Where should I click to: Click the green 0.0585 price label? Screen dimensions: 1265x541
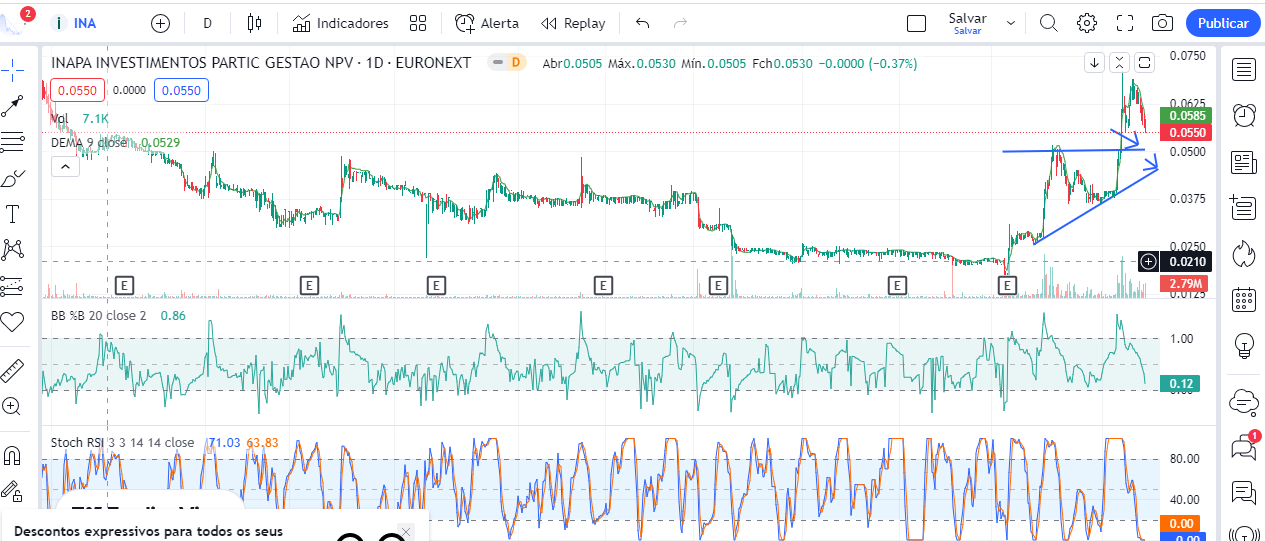(1186, 115)
